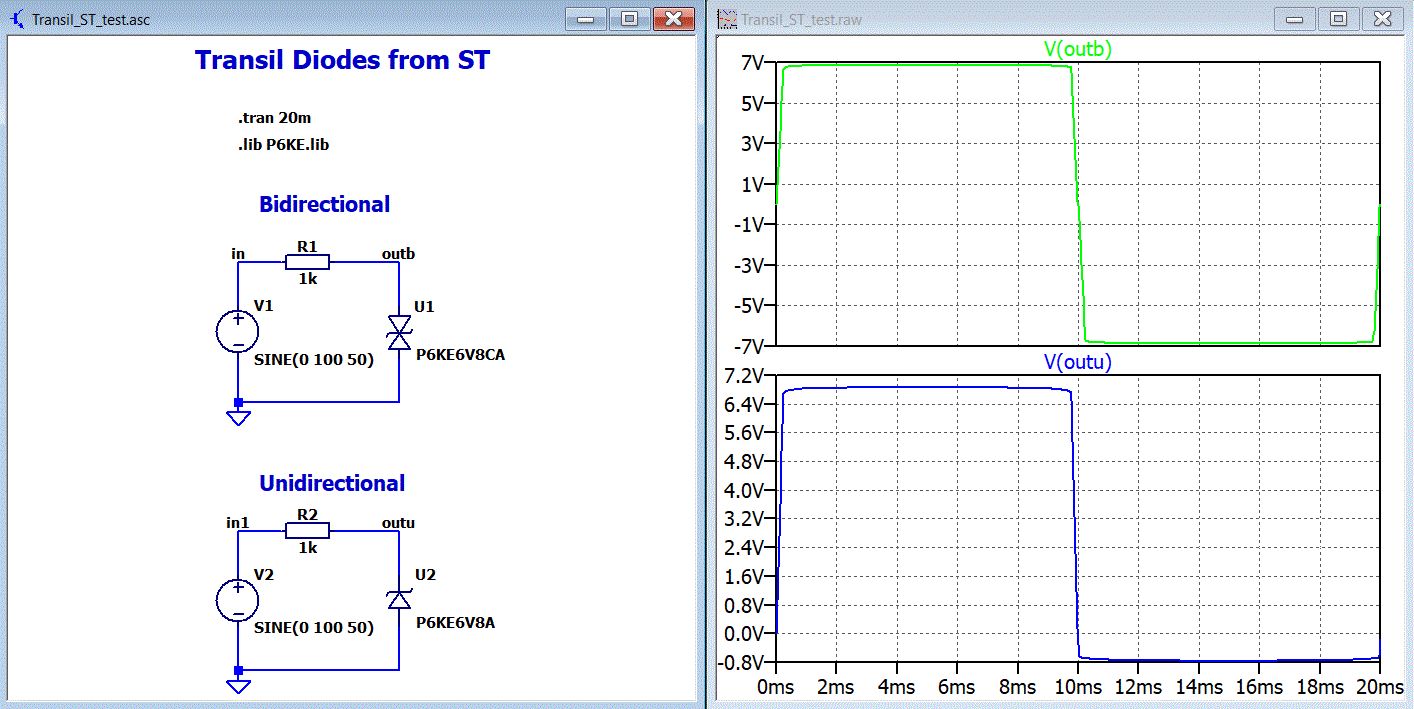The image size is (1414, 709).
Task: Close the Transil_ST_test.asc schematic window
Action: click(x=673, y=19)
